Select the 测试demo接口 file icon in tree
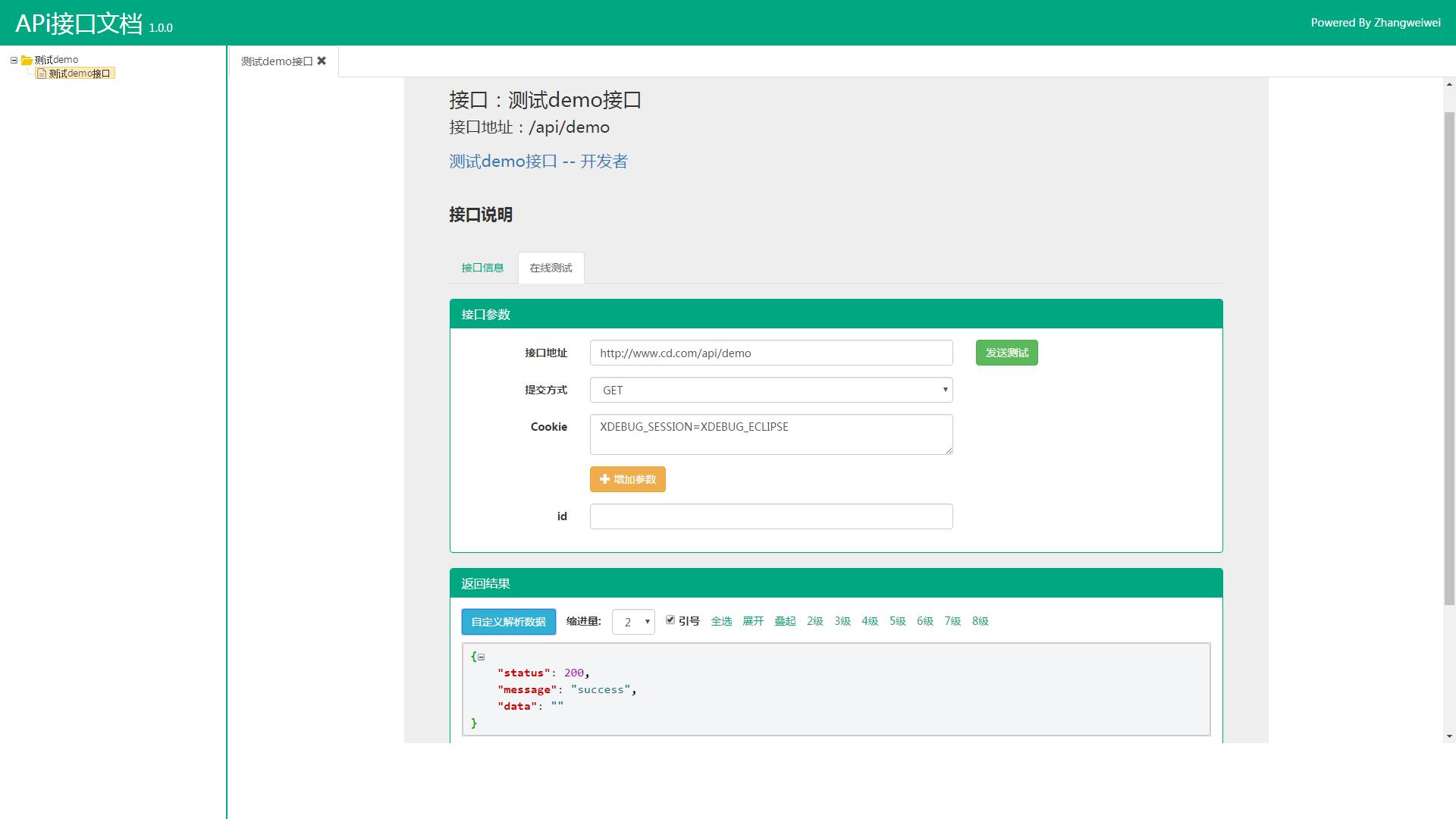The image size is (1456, 819). [42, 74]
